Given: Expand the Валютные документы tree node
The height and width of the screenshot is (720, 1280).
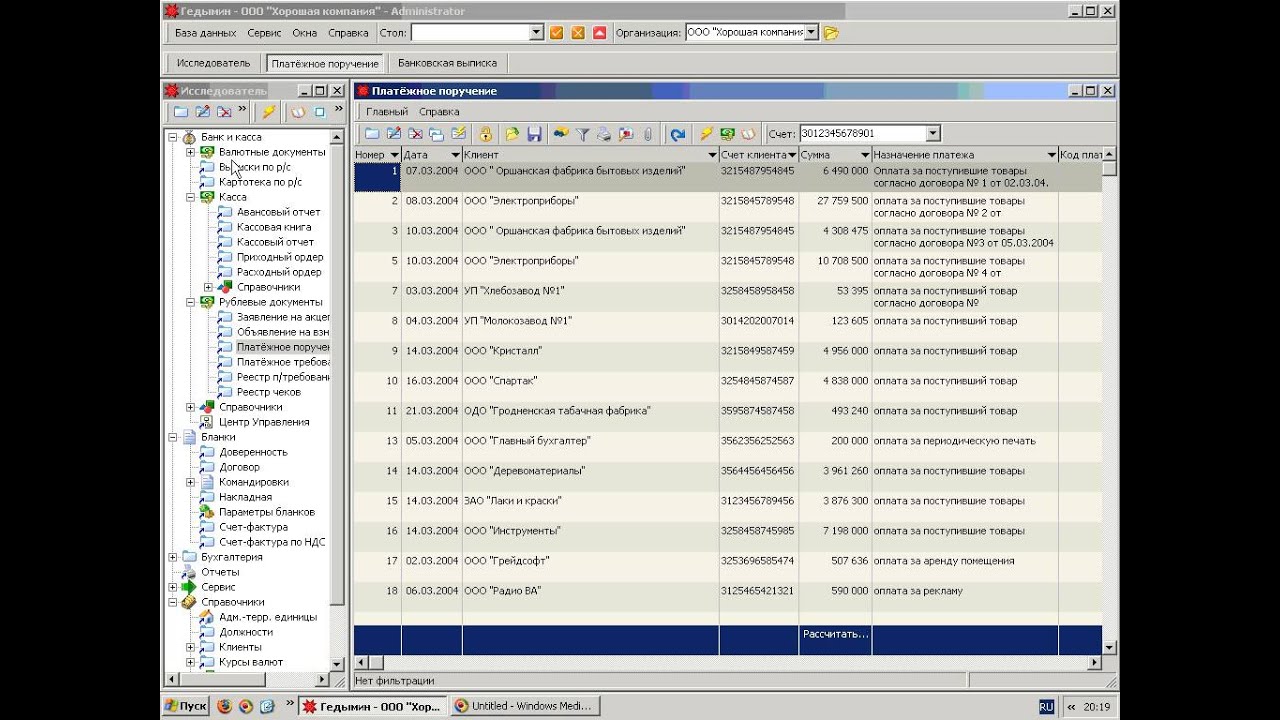Looking at the screenshot, I should click(191, 152).
